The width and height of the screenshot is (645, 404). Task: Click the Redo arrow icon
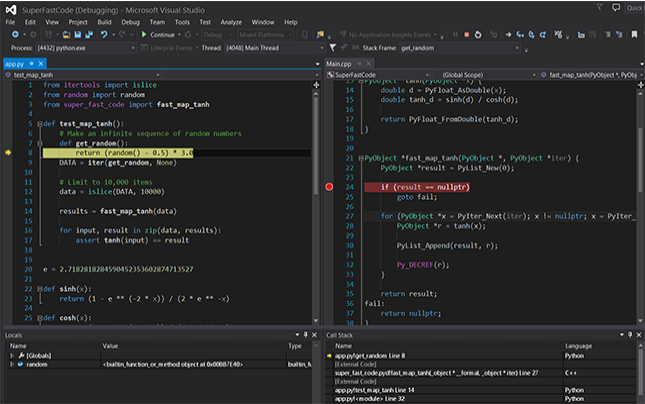click(x=122, y=35)
